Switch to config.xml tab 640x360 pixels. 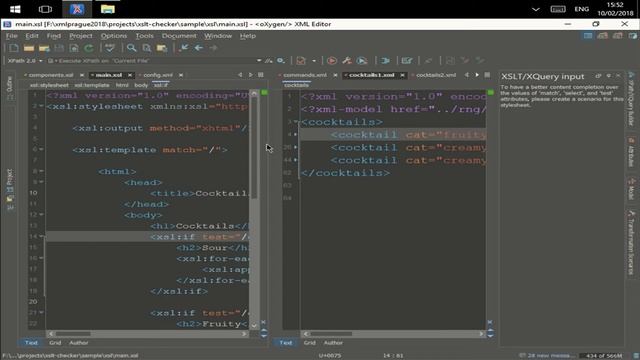(158, 75)
